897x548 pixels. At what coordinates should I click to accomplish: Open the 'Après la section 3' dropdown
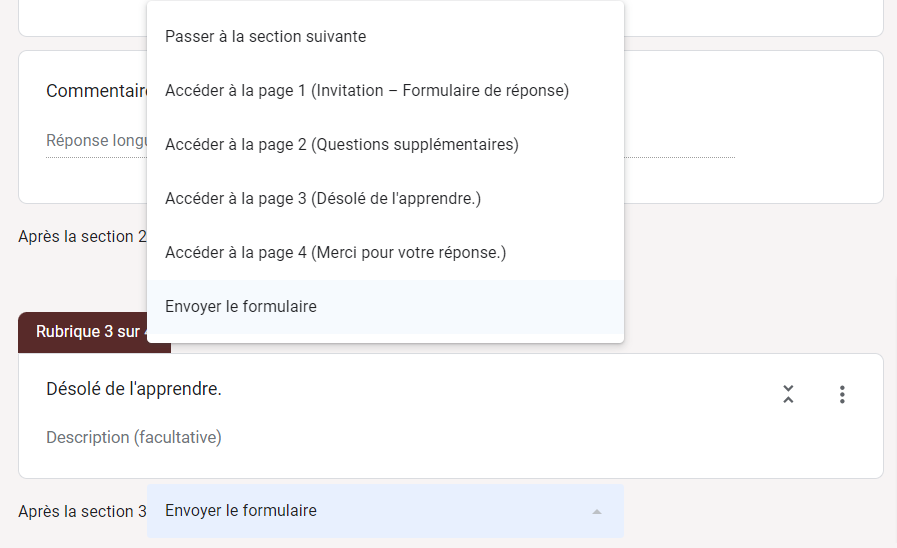(x=385, y=511)
